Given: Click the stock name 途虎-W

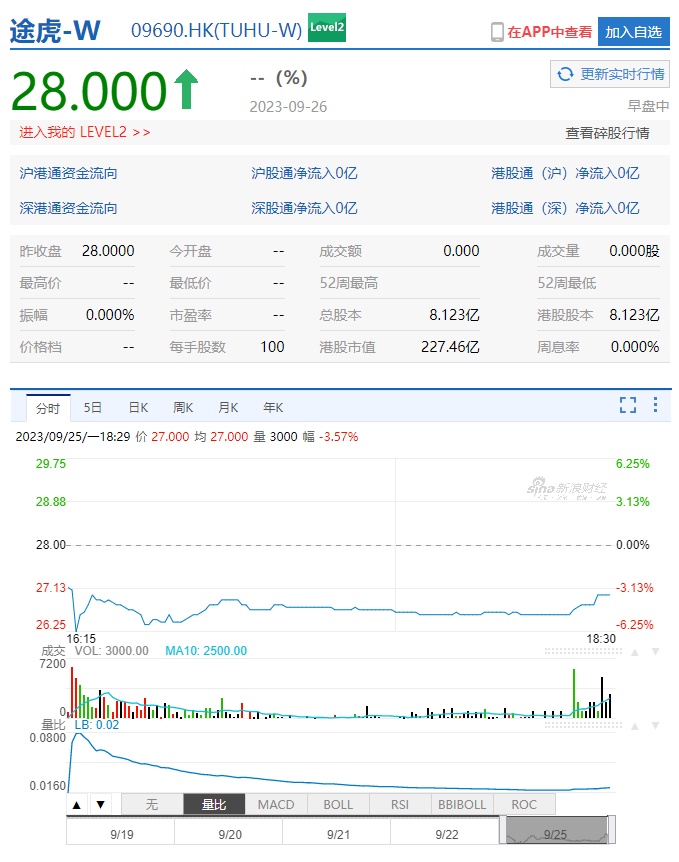Looking at the screenshot, I should coord(55,30).
